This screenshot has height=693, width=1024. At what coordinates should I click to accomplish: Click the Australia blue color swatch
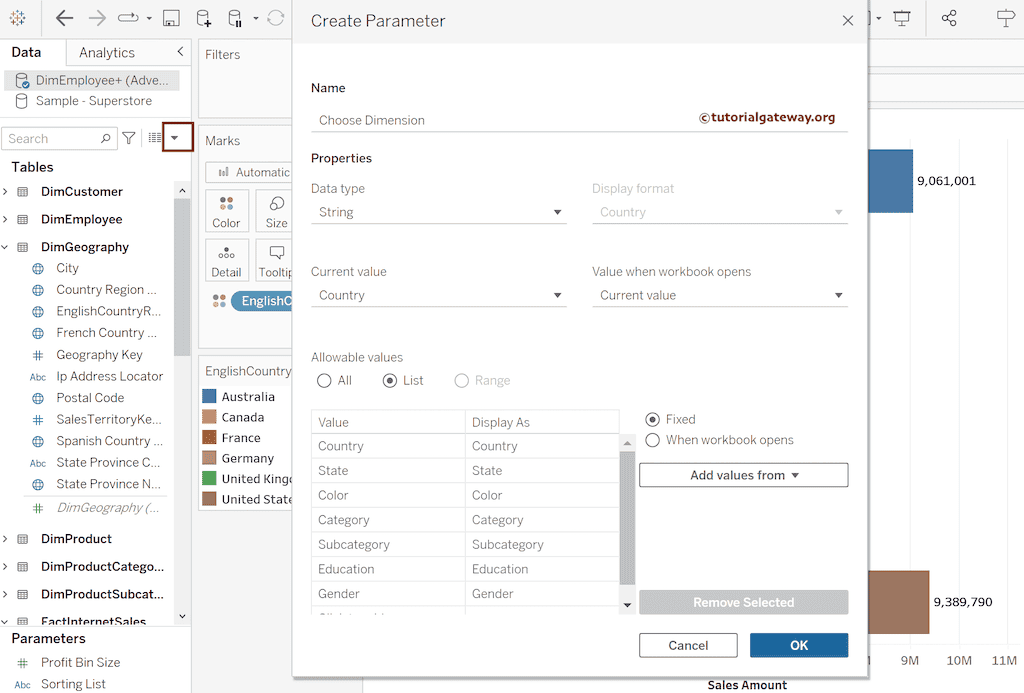coord(210,397)
